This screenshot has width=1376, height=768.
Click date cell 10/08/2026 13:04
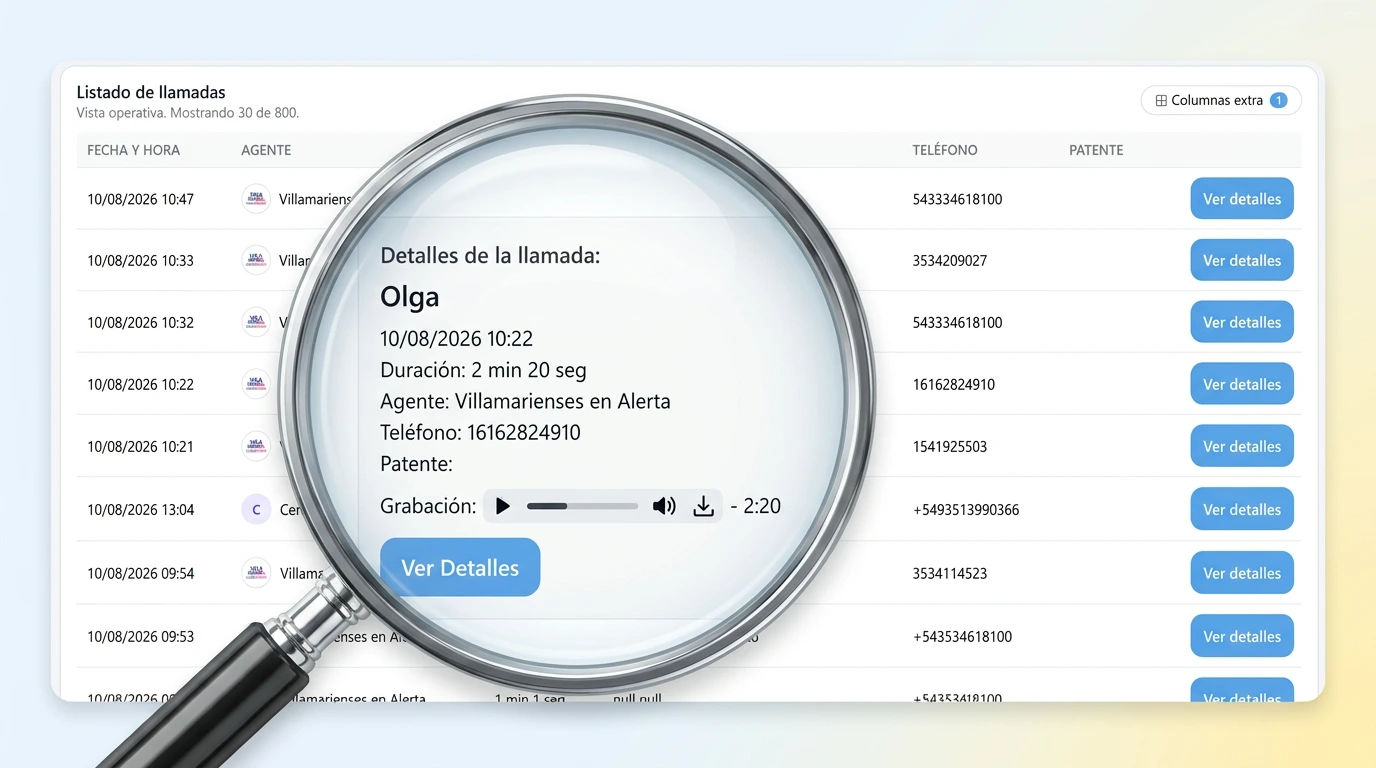(x=140, y=509)
